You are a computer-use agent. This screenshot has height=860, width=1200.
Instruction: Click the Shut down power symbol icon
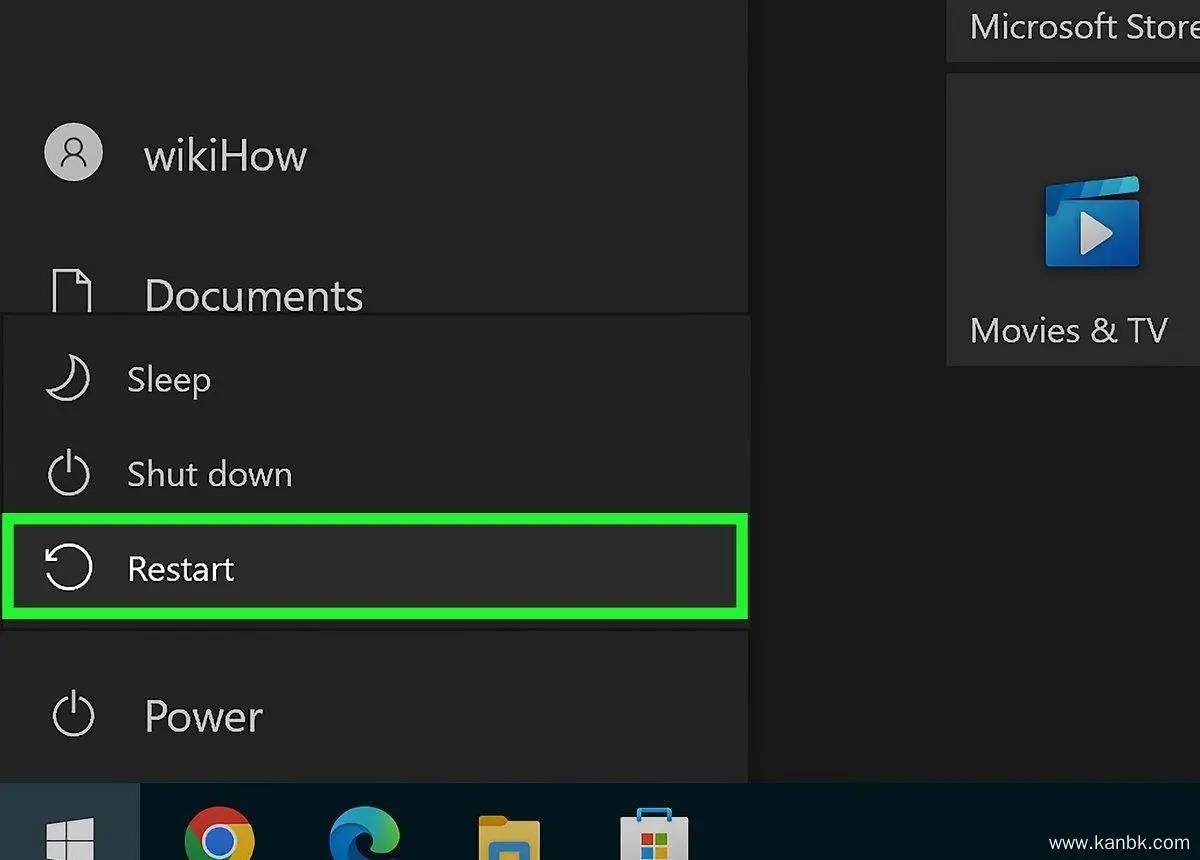coord(68,474)
